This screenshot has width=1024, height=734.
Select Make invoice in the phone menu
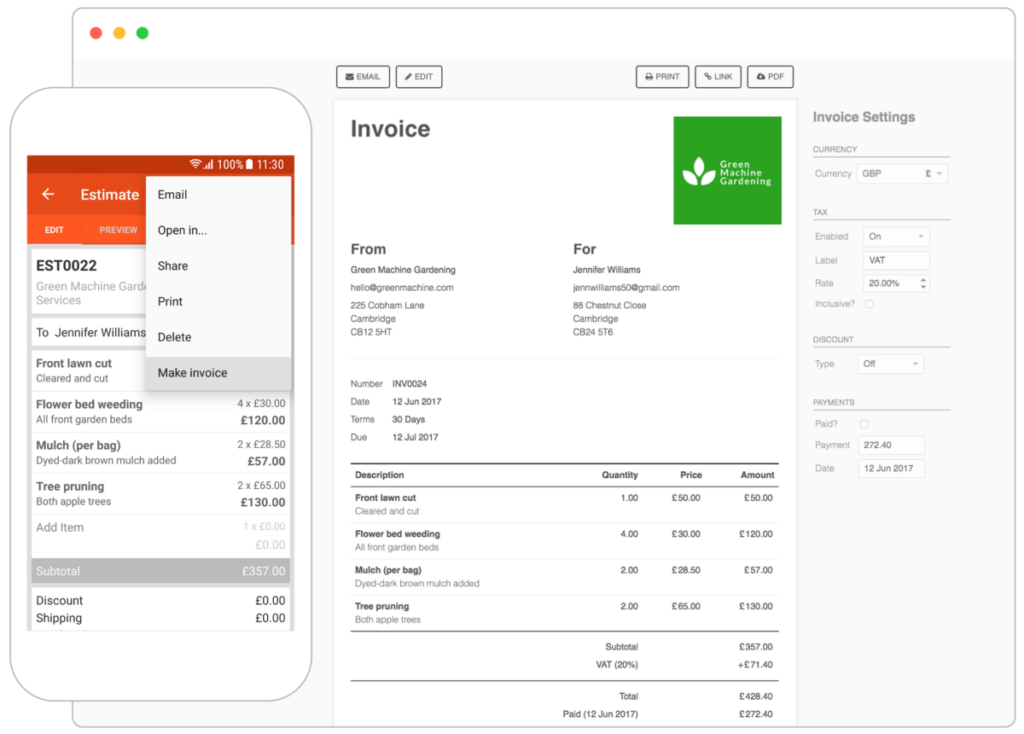pos(218,373)
